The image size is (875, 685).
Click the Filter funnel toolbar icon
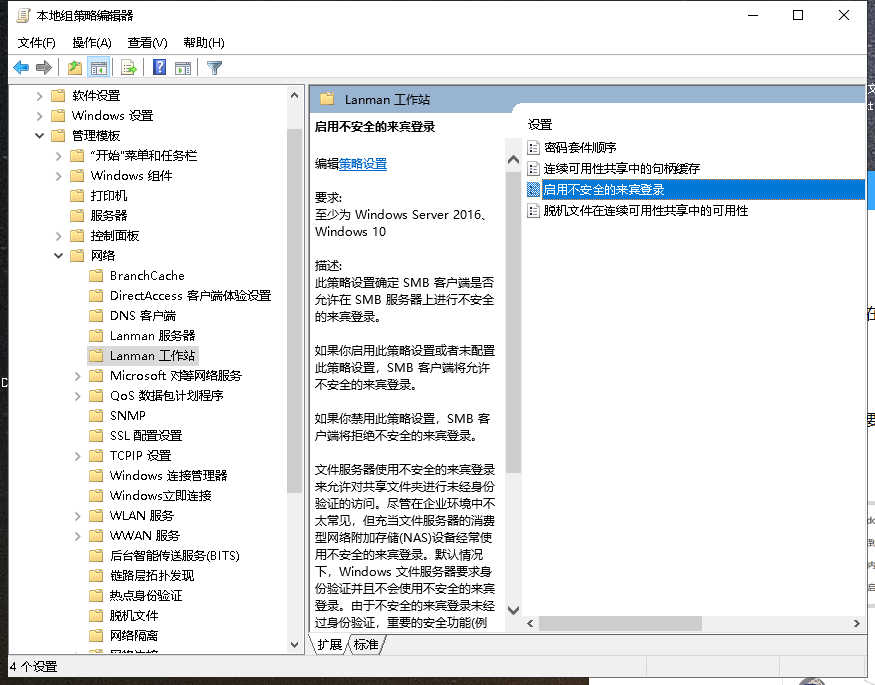pos(214,68)
